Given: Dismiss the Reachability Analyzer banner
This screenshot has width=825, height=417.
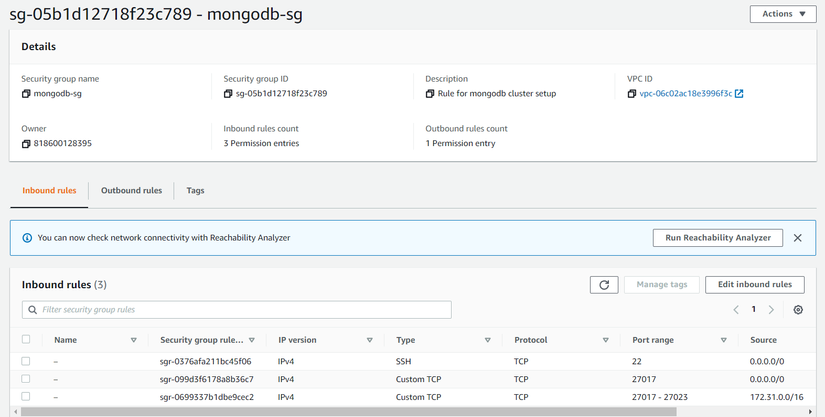Looking at the screenshot, I should (x=797, y=238).
